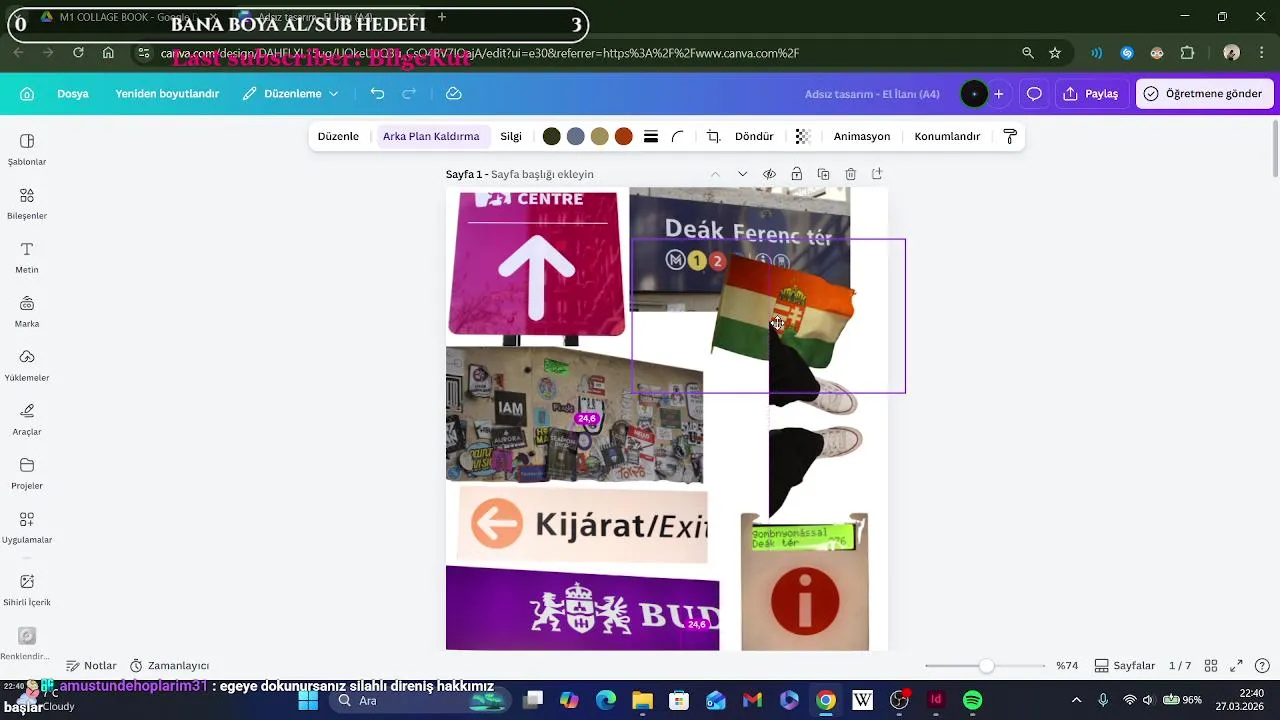The image size is (1280, 720).
Task: Click the Paylaş share button
Action: [1091, 93]
